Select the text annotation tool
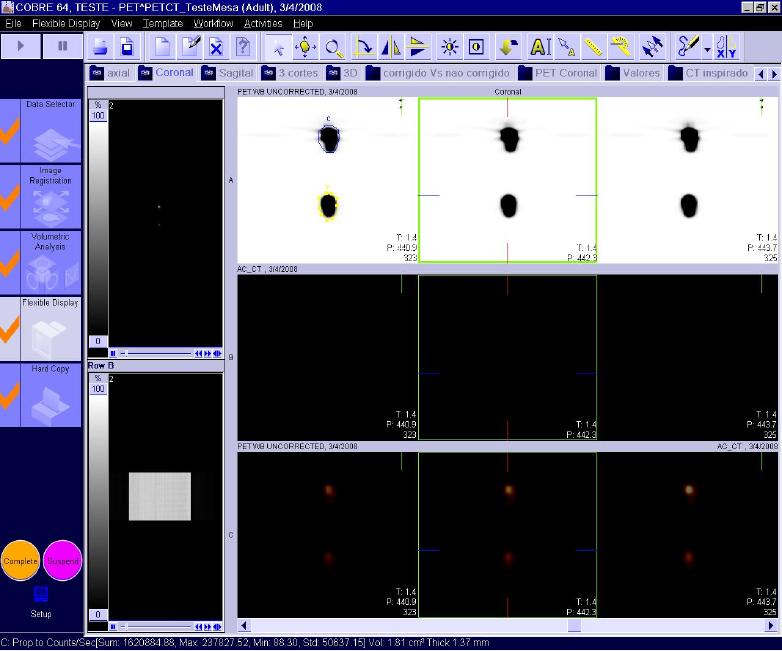Viewport: 782px width, 651px height. 540,47
